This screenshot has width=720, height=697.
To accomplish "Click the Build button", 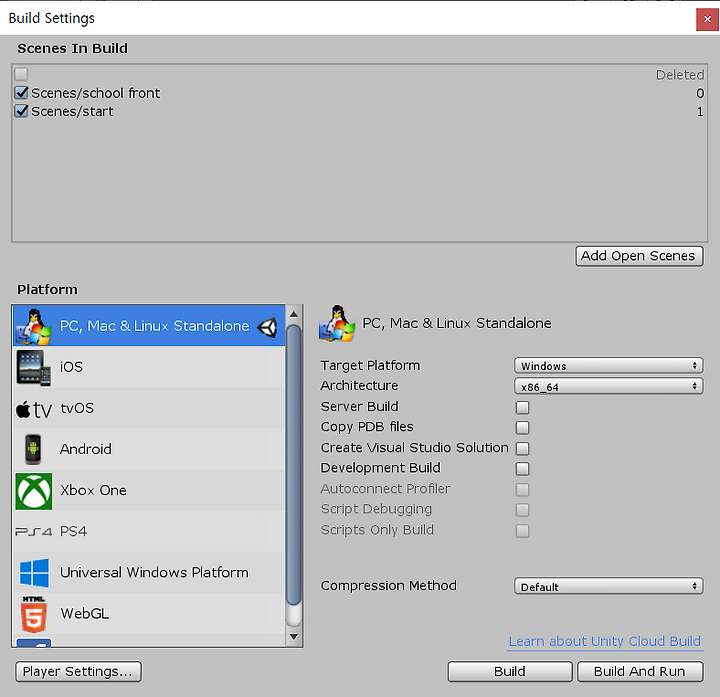I will [510, 672].
